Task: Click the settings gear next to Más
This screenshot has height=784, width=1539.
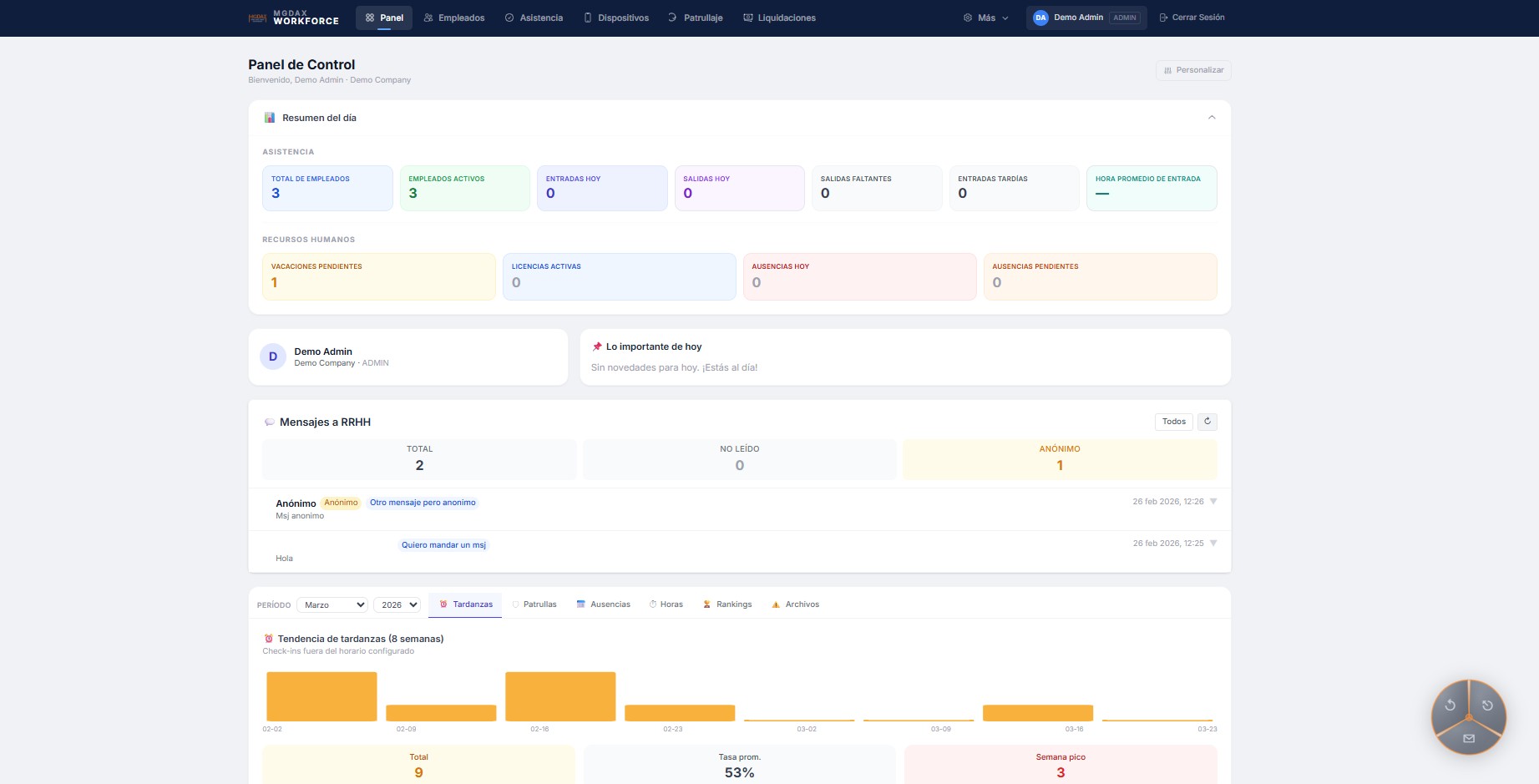Action: coord(966,17)
